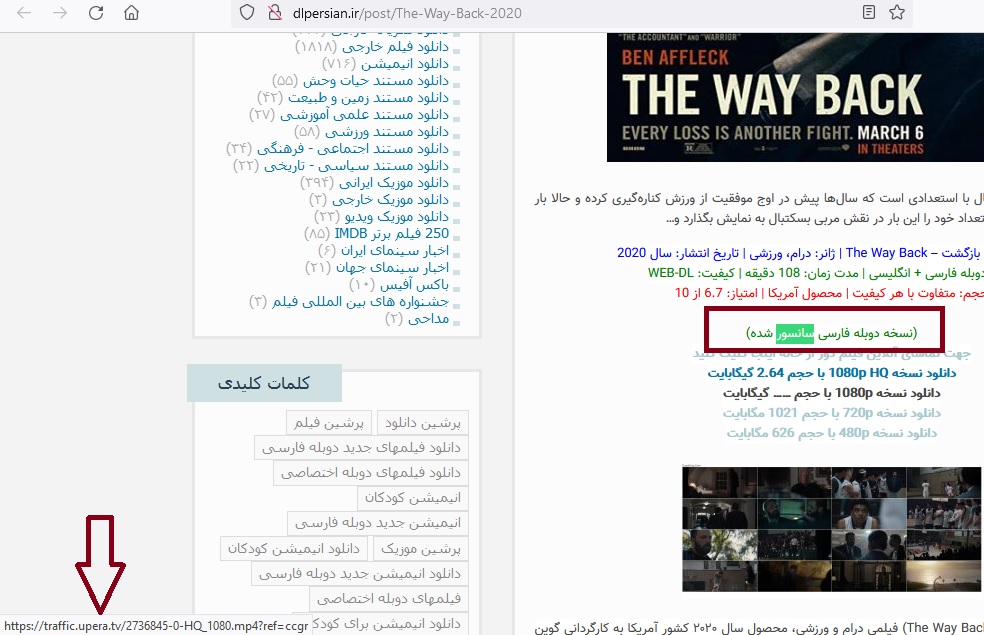Open اخبار سینمای ایران link
The width and height of the screenshot is (984, 635).
tap(395, 250)
